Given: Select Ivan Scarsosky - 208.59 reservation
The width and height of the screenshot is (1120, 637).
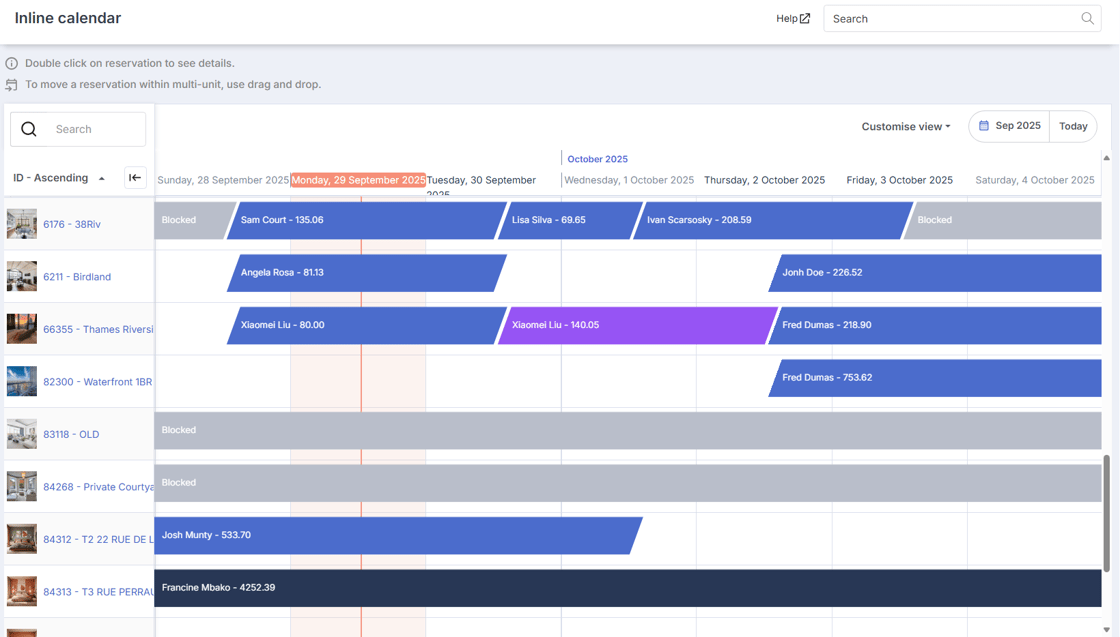Looking at the screenshot, I should 773,220.
